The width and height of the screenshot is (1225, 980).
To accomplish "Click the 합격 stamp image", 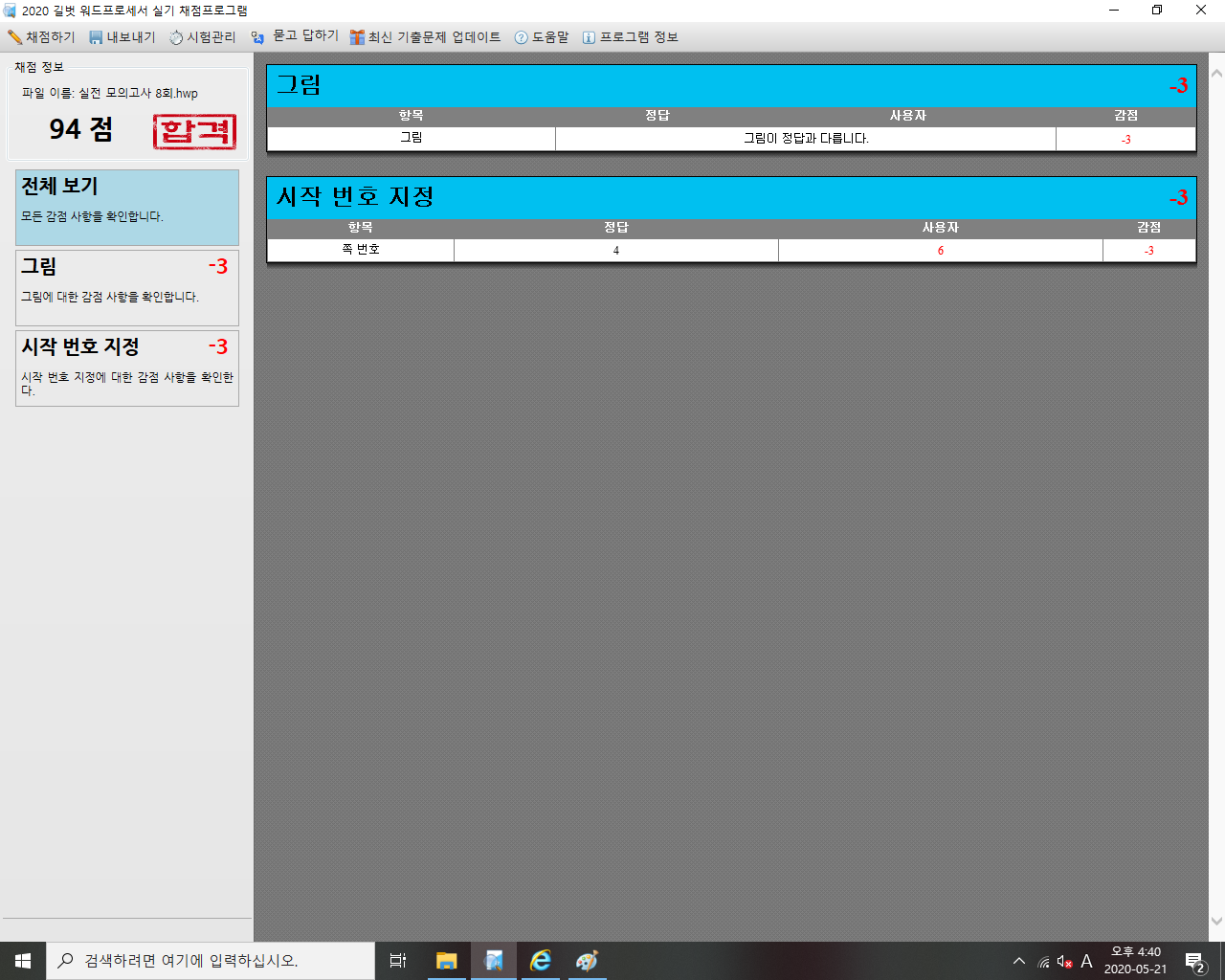I will (x=195, y=131).
